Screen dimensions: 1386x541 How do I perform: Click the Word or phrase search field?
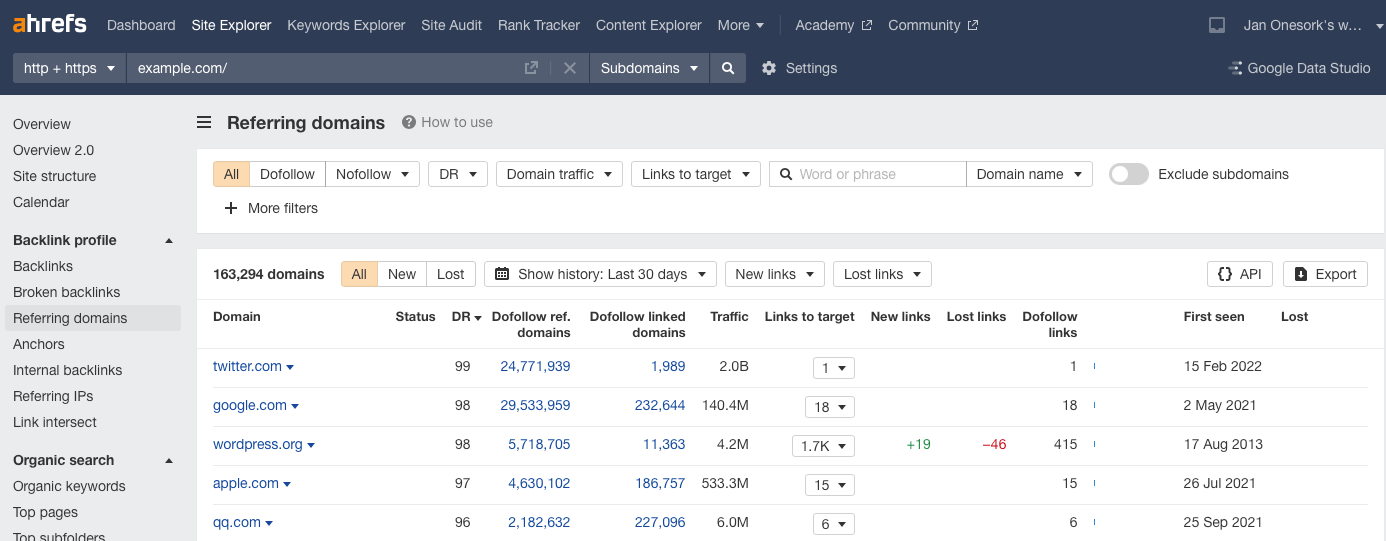click(x=867, y=174)
